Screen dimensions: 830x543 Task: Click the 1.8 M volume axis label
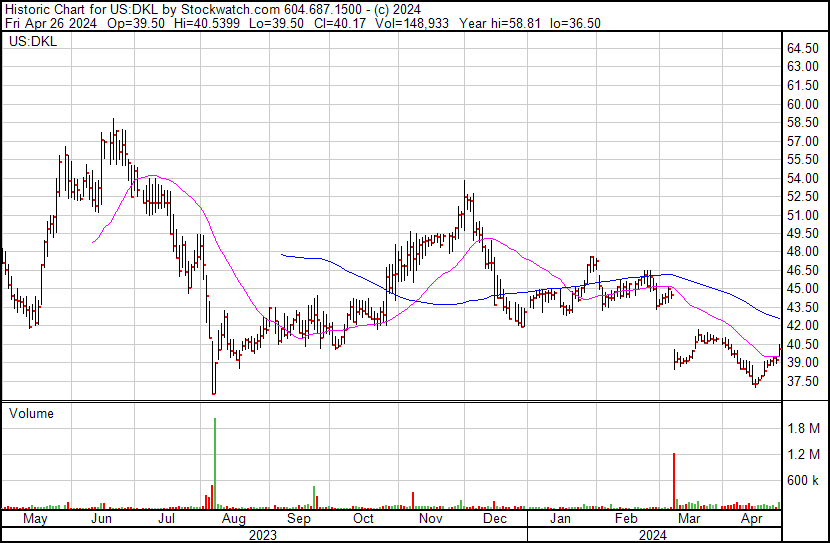(804, 428)
